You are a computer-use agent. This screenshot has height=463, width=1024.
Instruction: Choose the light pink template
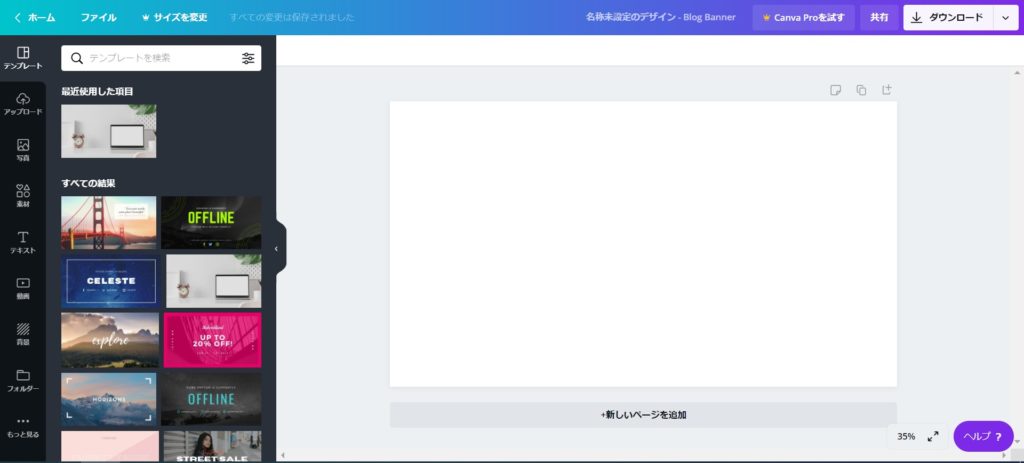110,446
